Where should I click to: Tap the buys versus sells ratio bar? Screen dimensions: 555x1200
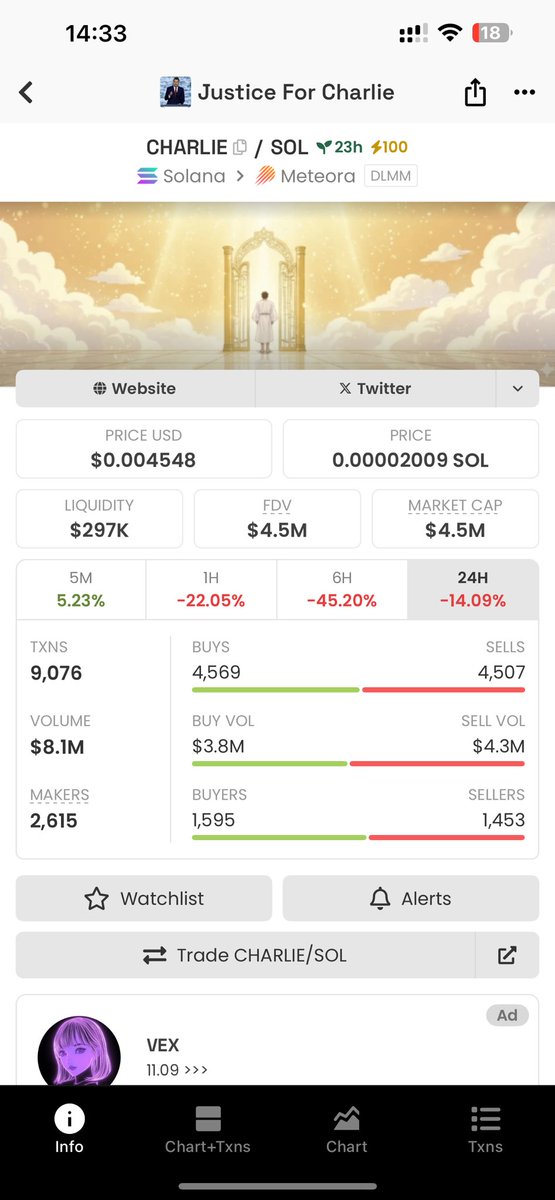point(358,690)
